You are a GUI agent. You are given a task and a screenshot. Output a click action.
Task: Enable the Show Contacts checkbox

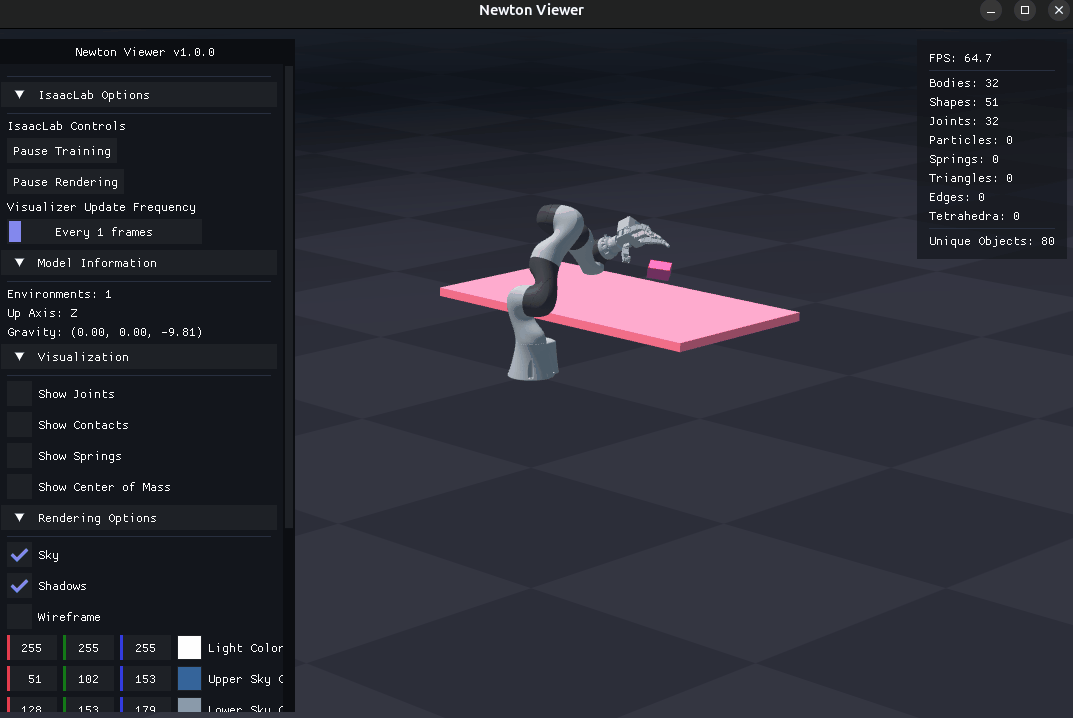(20, 425)
